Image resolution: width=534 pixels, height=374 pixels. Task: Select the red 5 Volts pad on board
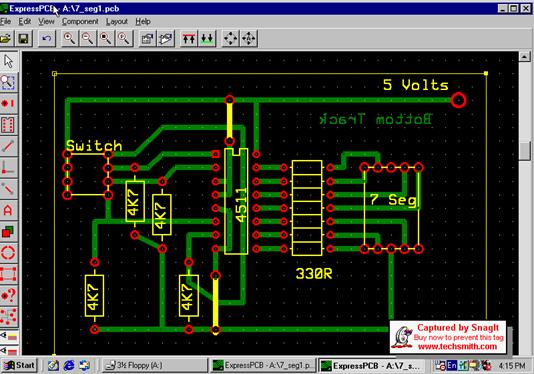point(458,100)
